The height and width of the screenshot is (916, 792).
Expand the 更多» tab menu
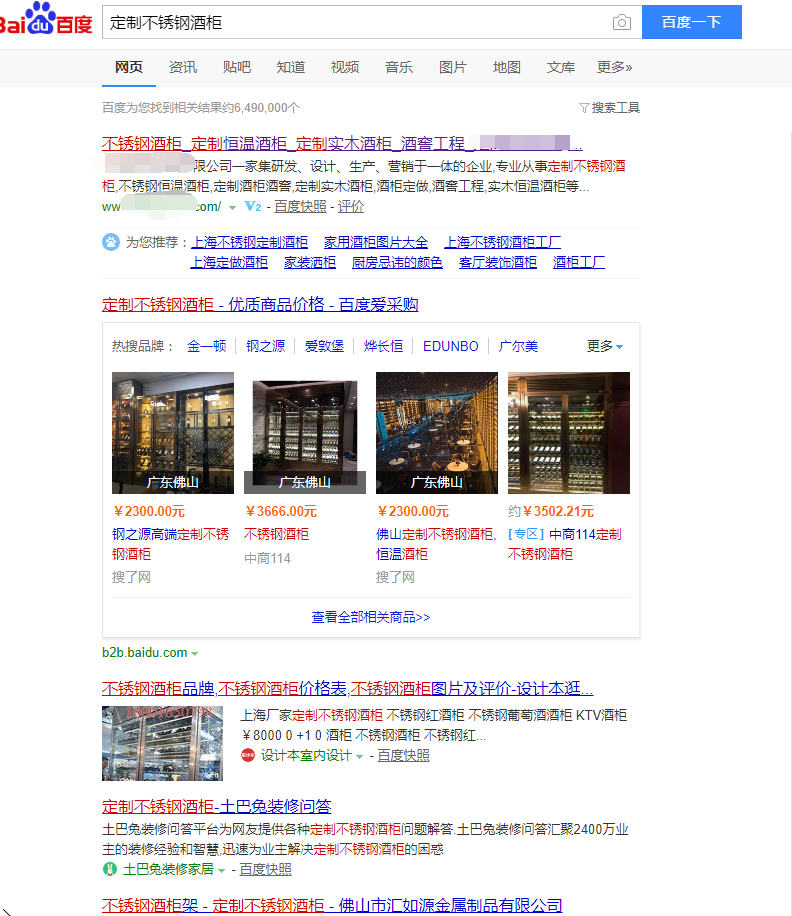coord(614,67)
